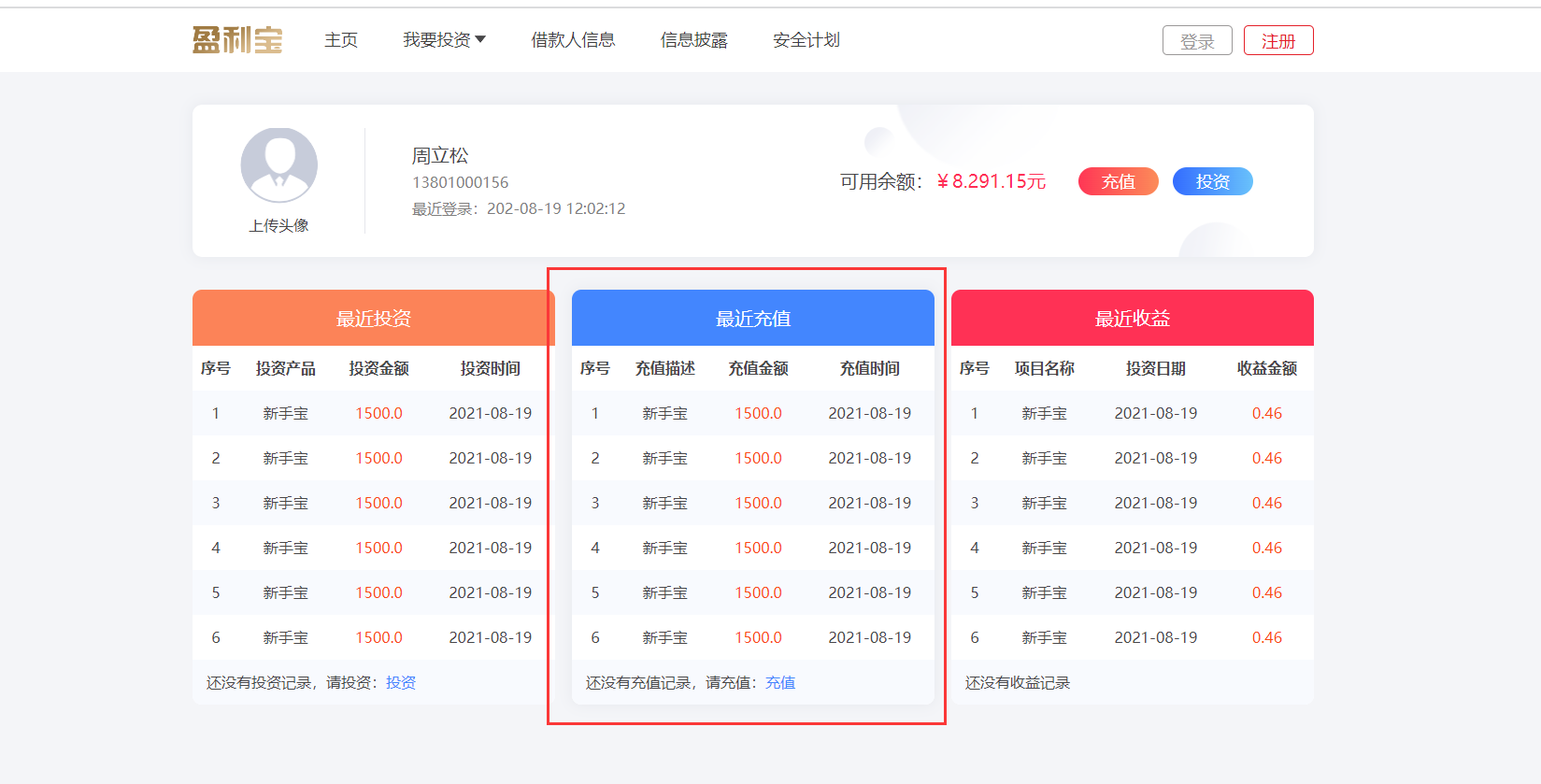The height and width of the screenshot is (784, 1541).
Task: Click 投资日期 column header
Action: [x=1156, y=368]
